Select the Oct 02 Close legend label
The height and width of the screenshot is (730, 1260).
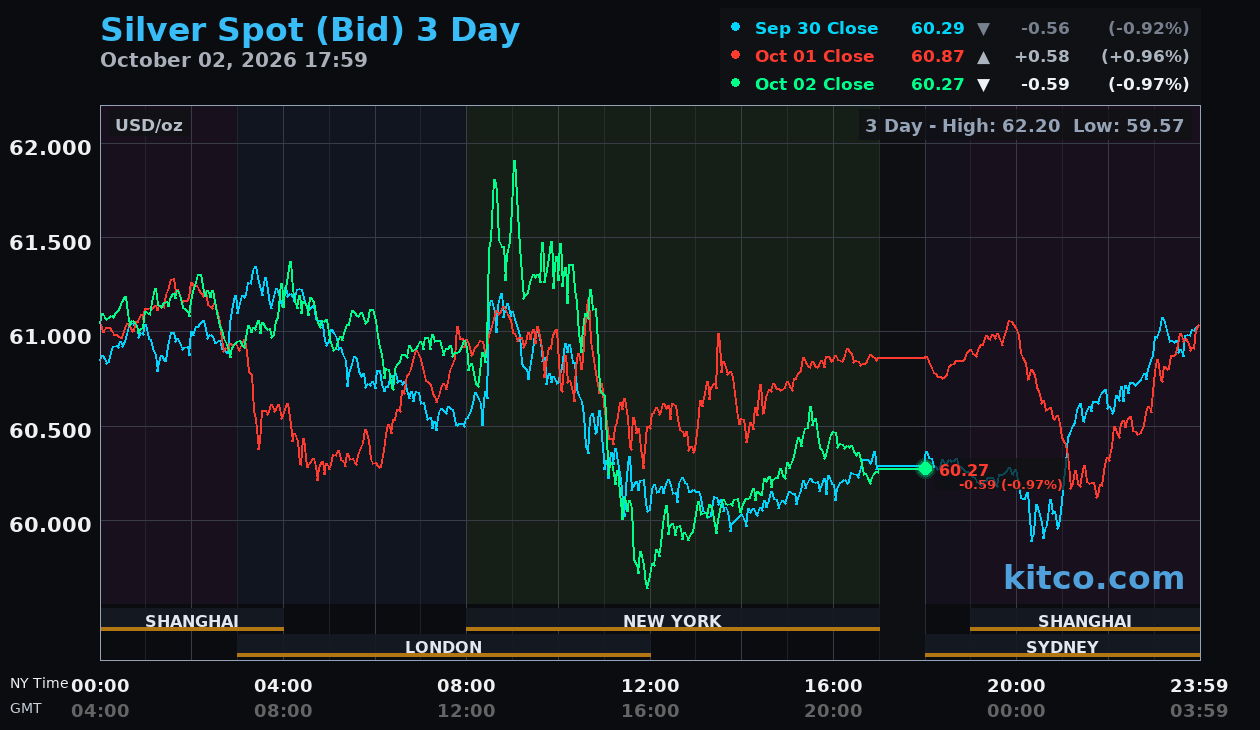(814, 85)
